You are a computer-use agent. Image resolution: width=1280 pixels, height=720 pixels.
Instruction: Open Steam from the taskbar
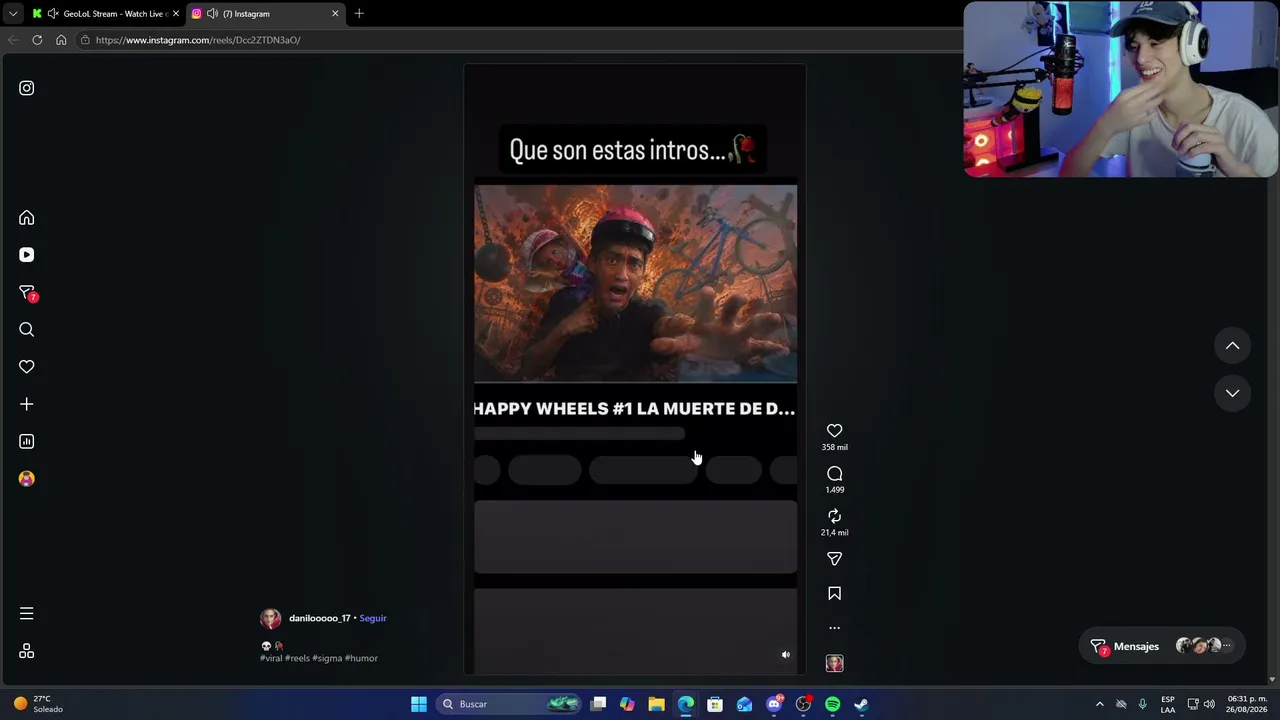pyautogui.click(x=861, y=704)
